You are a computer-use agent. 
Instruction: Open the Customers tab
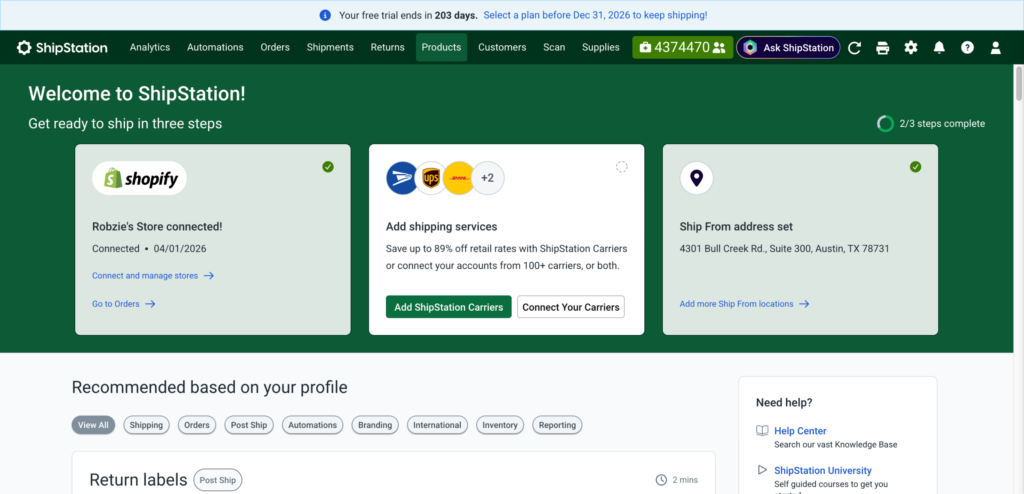click(502, 48)
